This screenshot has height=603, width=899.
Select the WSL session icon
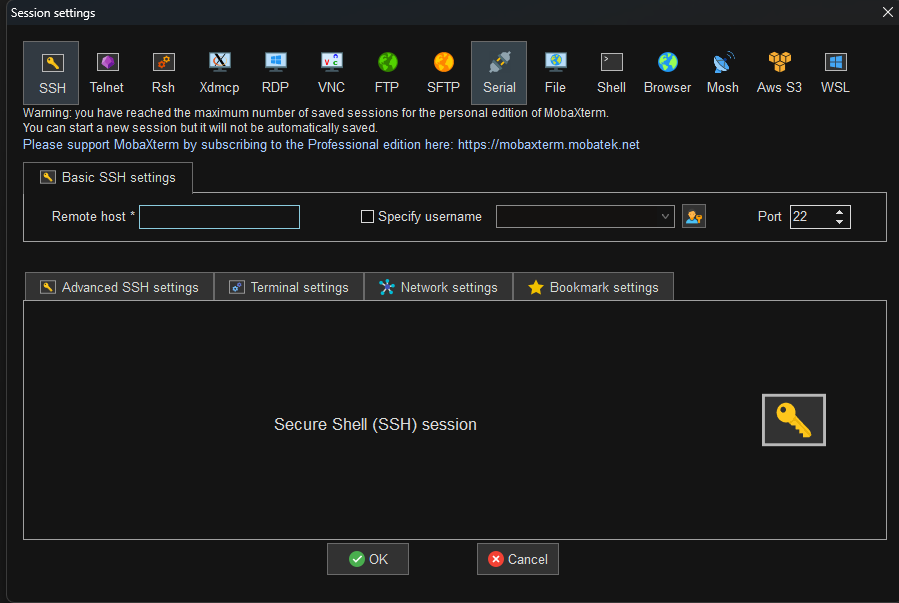click(835, 73)
